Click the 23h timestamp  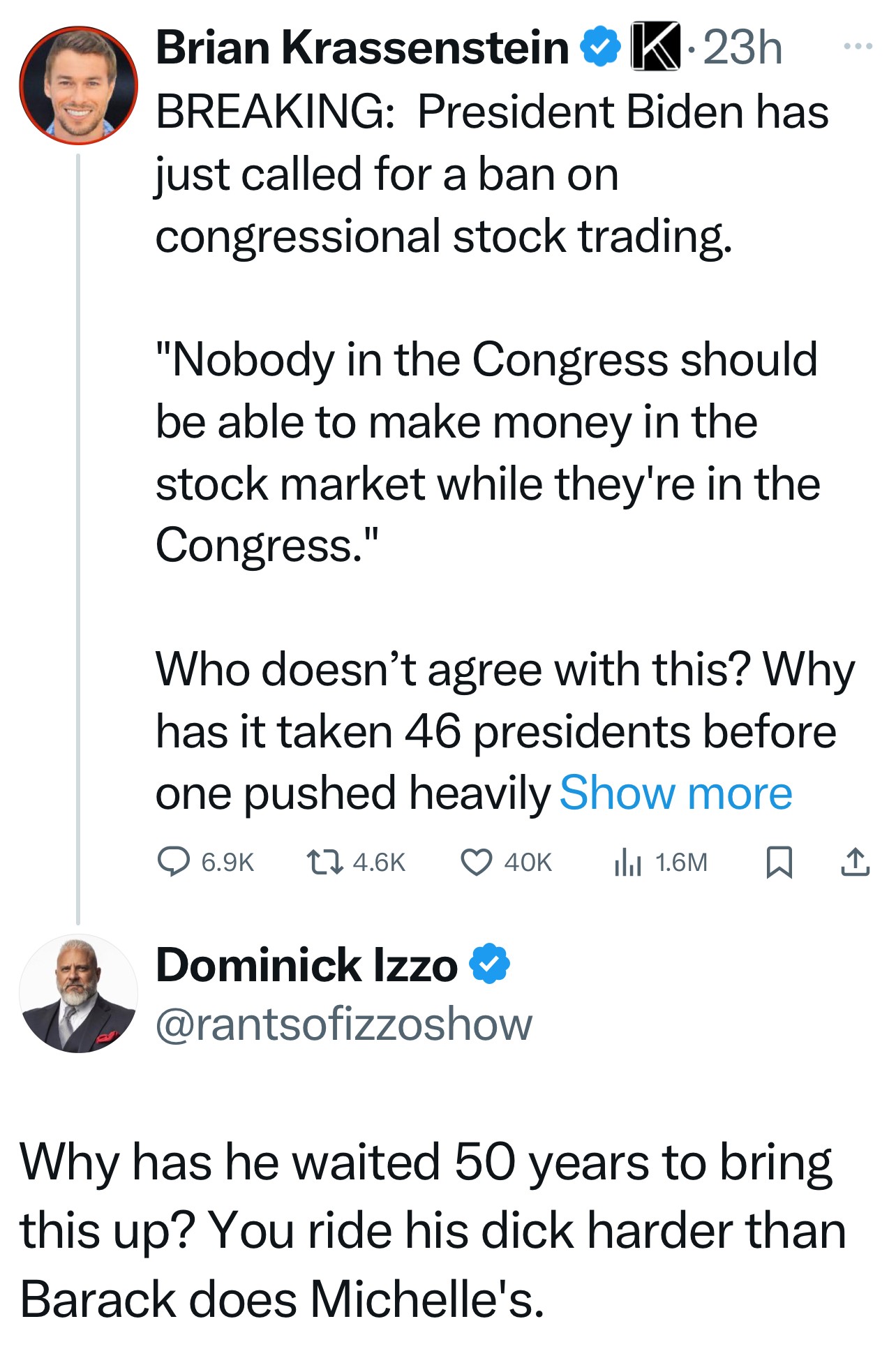pyautogui.click(x=742, y=47)
